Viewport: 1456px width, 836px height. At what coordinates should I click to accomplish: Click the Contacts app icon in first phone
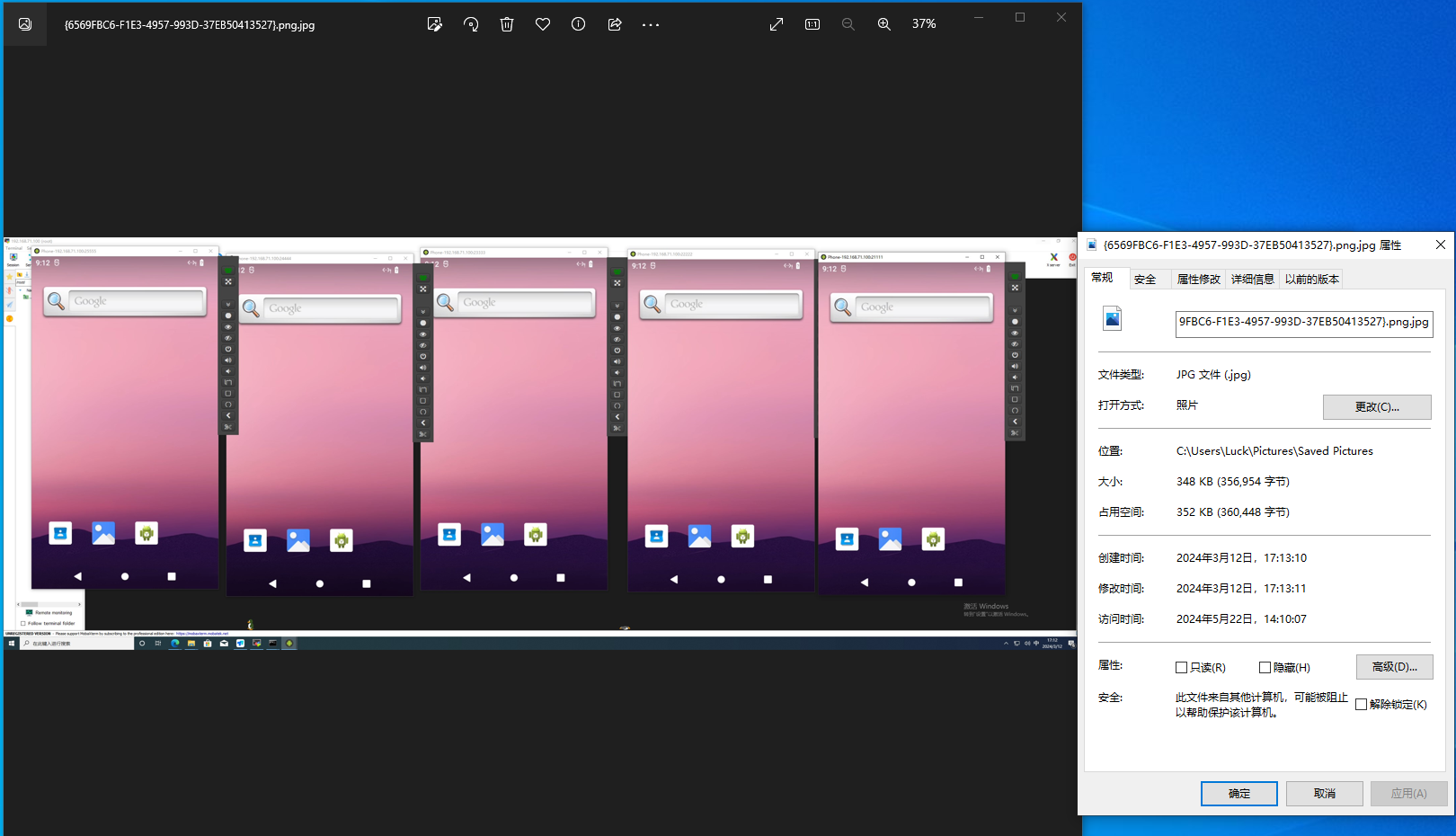pyautogui.click(x=60, y=533)
